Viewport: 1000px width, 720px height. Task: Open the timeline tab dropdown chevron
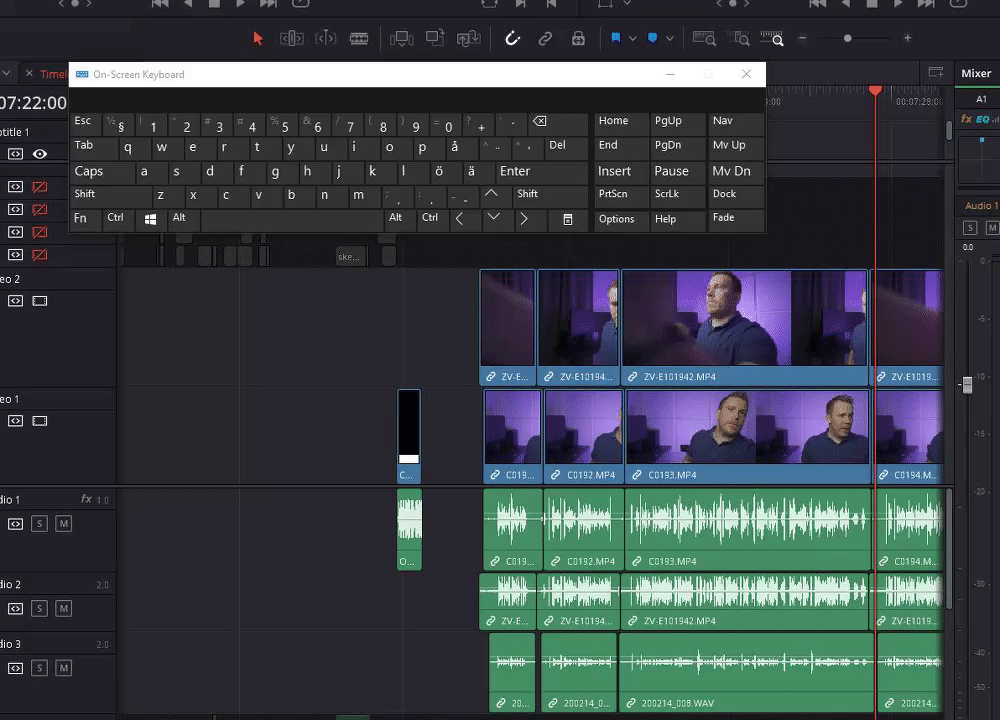[7, 74]
